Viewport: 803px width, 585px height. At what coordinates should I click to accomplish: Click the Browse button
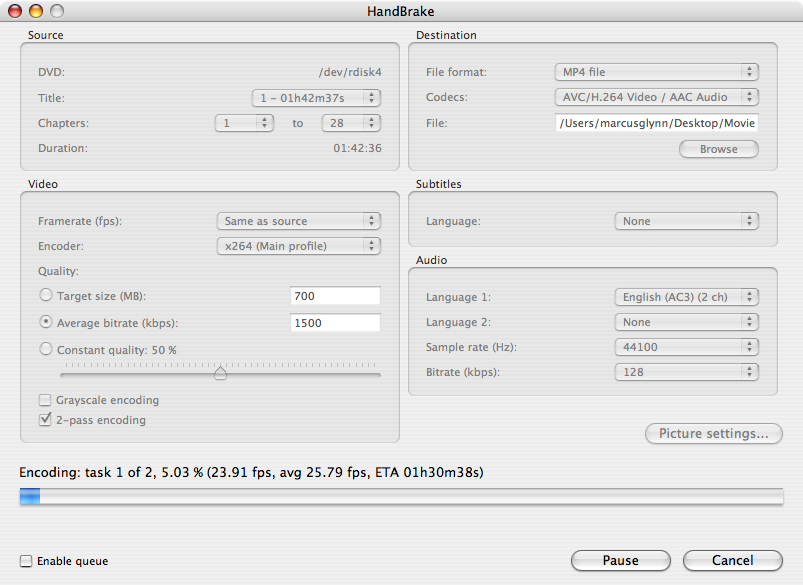pyautogui.click(x=719, y=149)
